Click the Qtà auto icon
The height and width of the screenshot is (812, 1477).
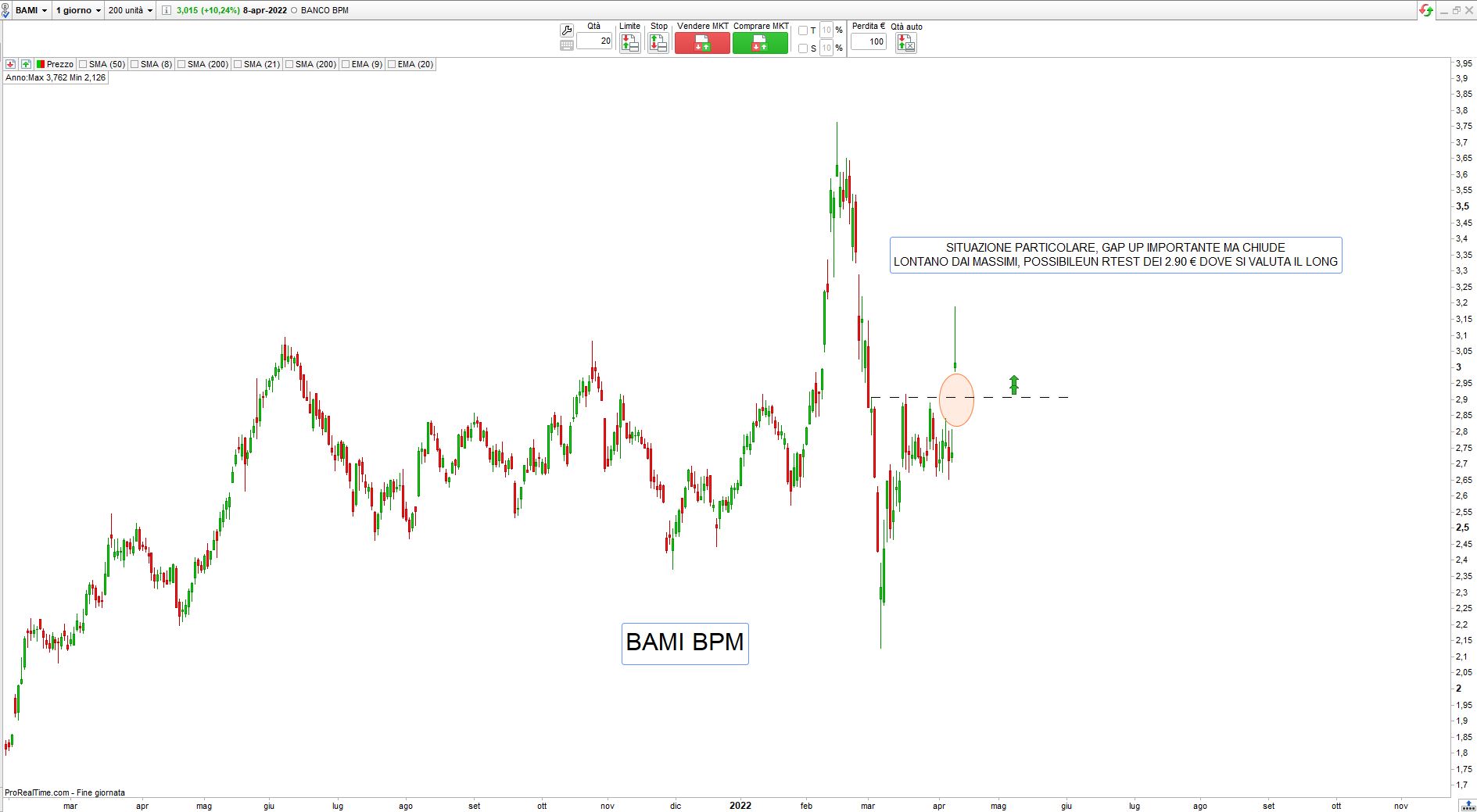click(x=906, y=43)
